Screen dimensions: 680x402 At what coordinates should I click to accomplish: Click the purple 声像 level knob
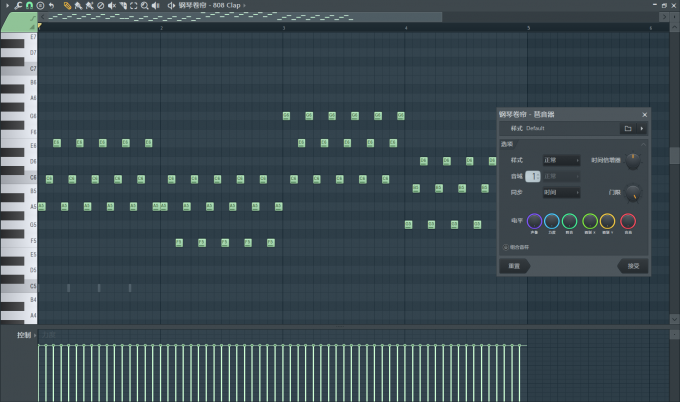(534, 221)
